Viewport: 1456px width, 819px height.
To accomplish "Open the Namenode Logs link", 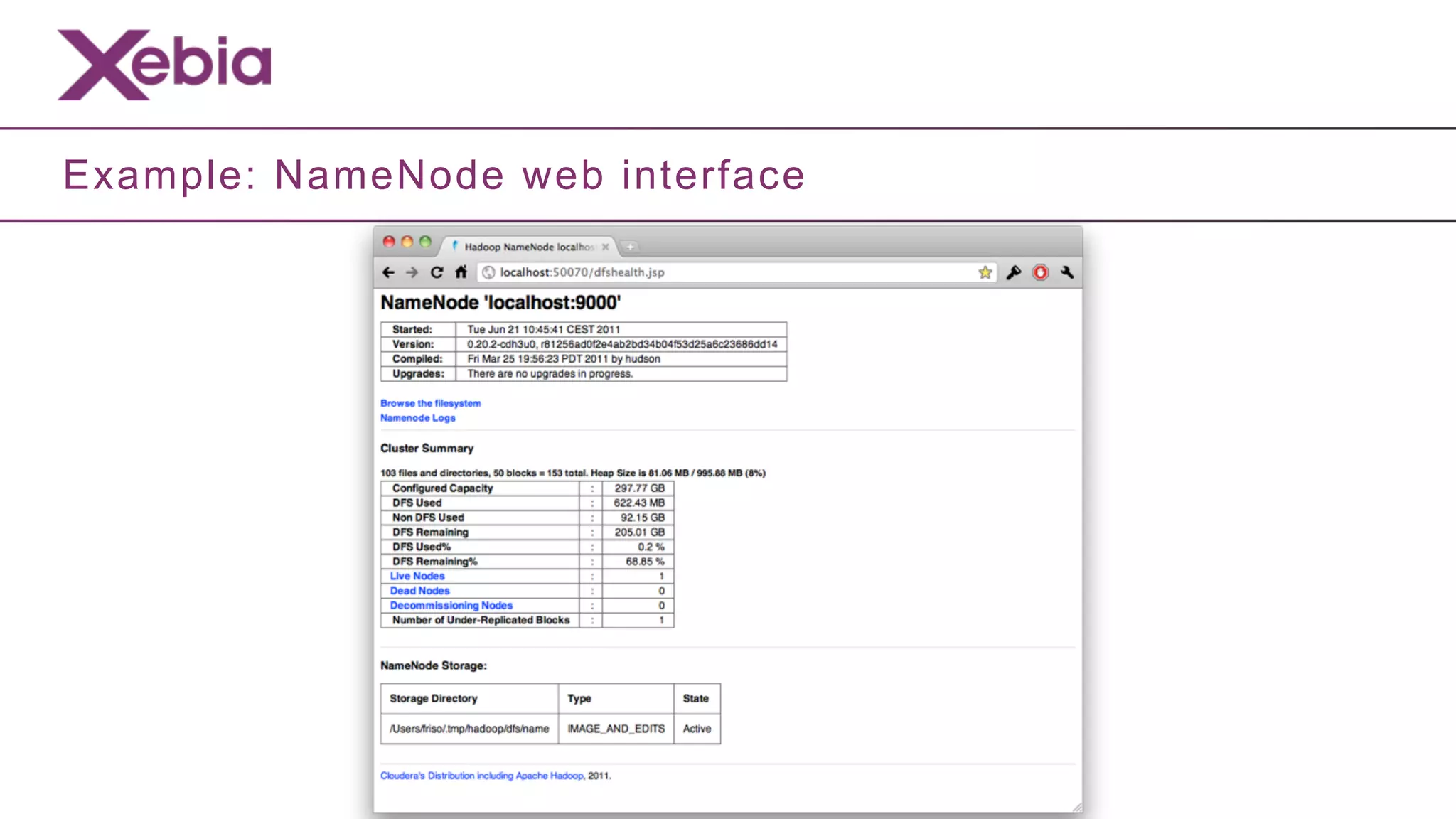I will point(417,418).
